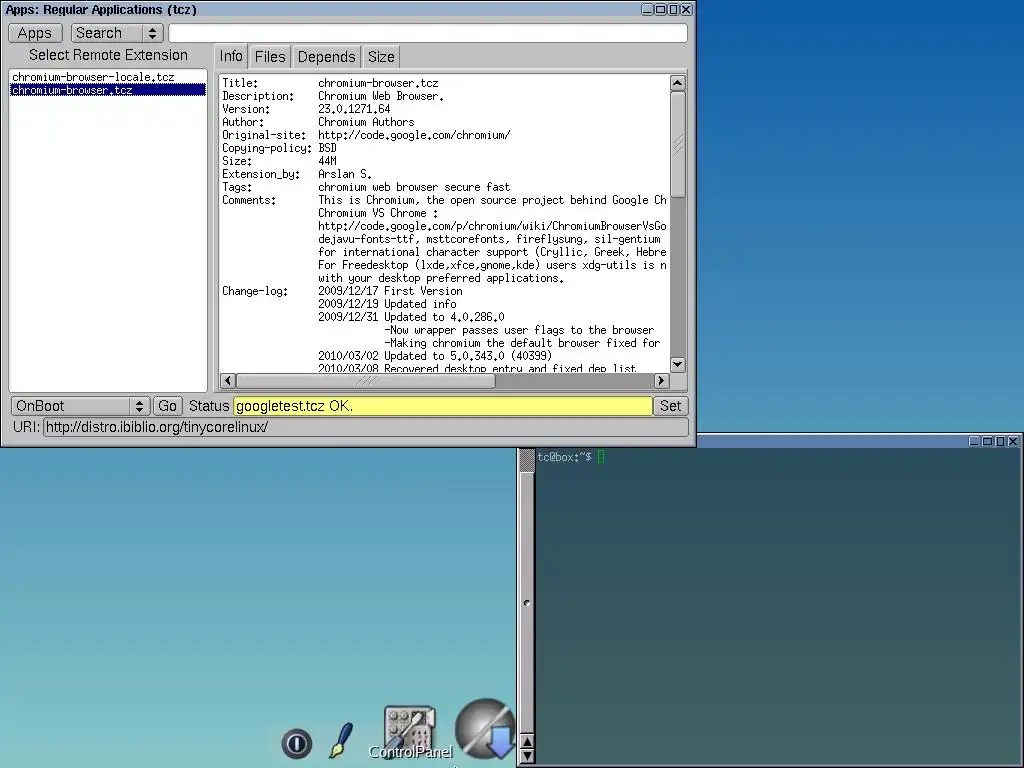This screenshot has height=768, width=1024.
Task: Click the info pane vertical scrollbar thumb
Action: pyautogui.click(x=678, y=144)
